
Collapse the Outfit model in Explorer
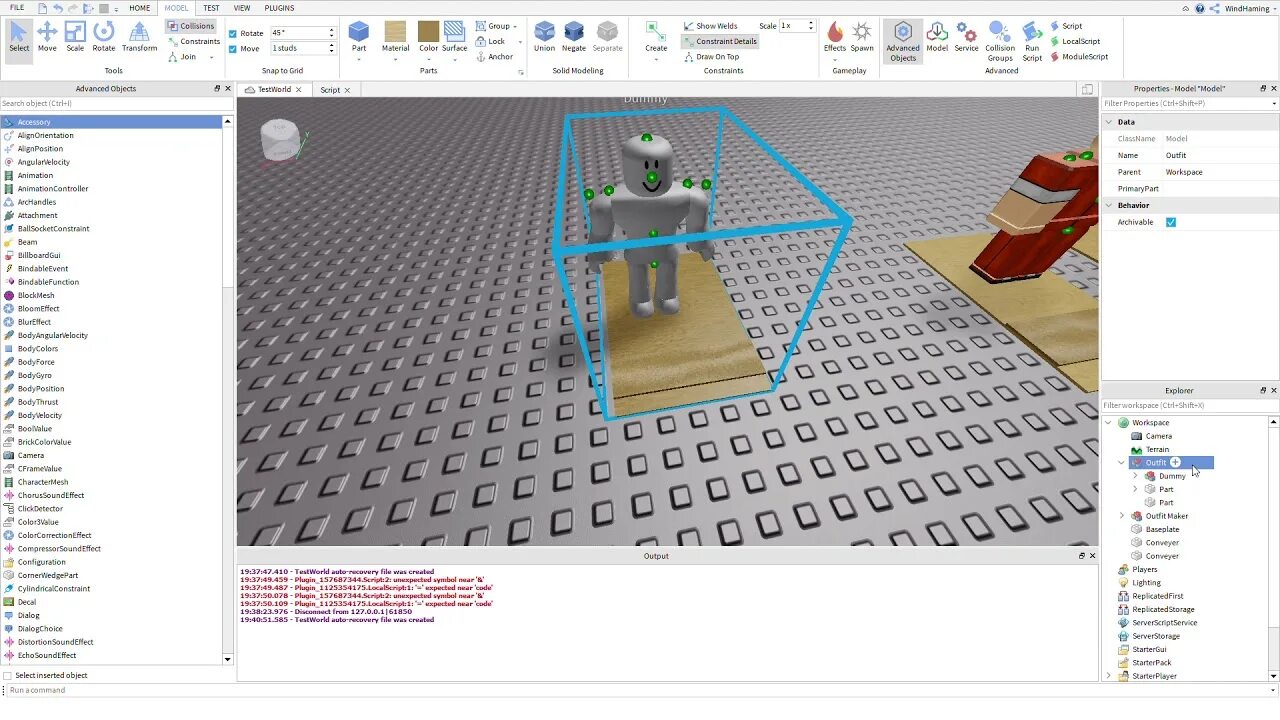(x=1121, y=462)
